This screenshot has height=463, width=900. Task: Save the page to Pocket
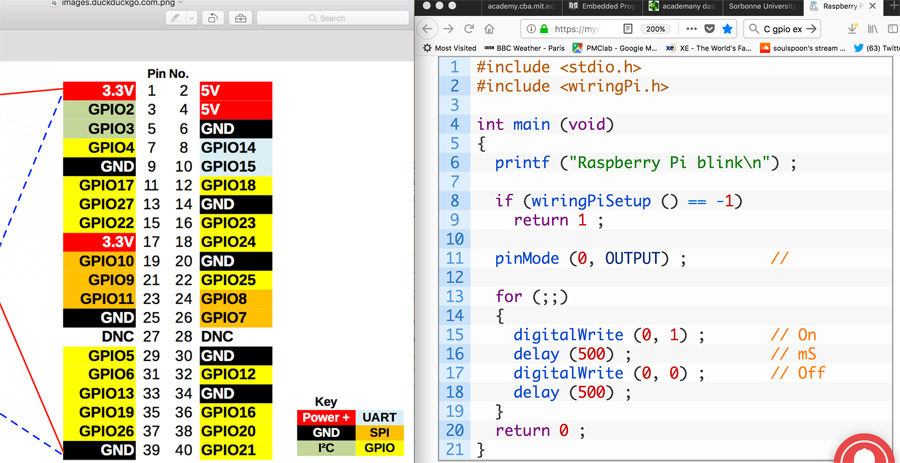[x=709, y=29]
